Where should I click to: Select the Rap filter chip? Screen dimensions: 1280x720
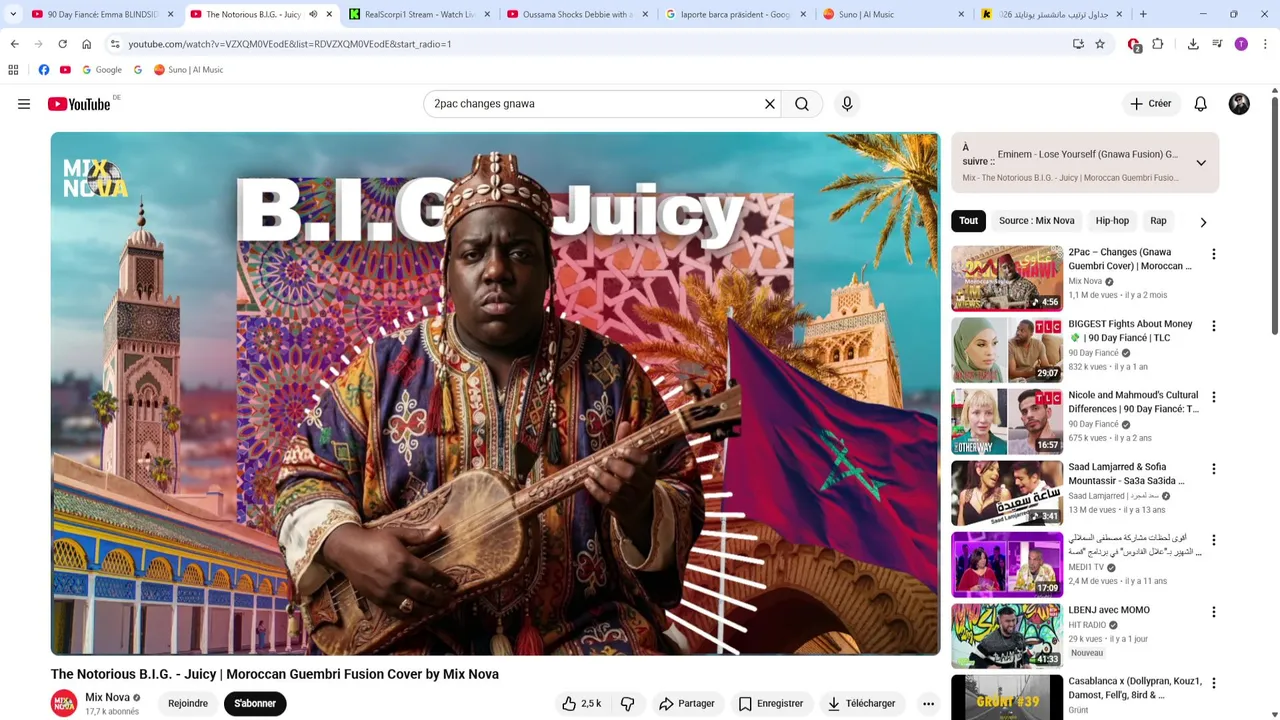1158,221
